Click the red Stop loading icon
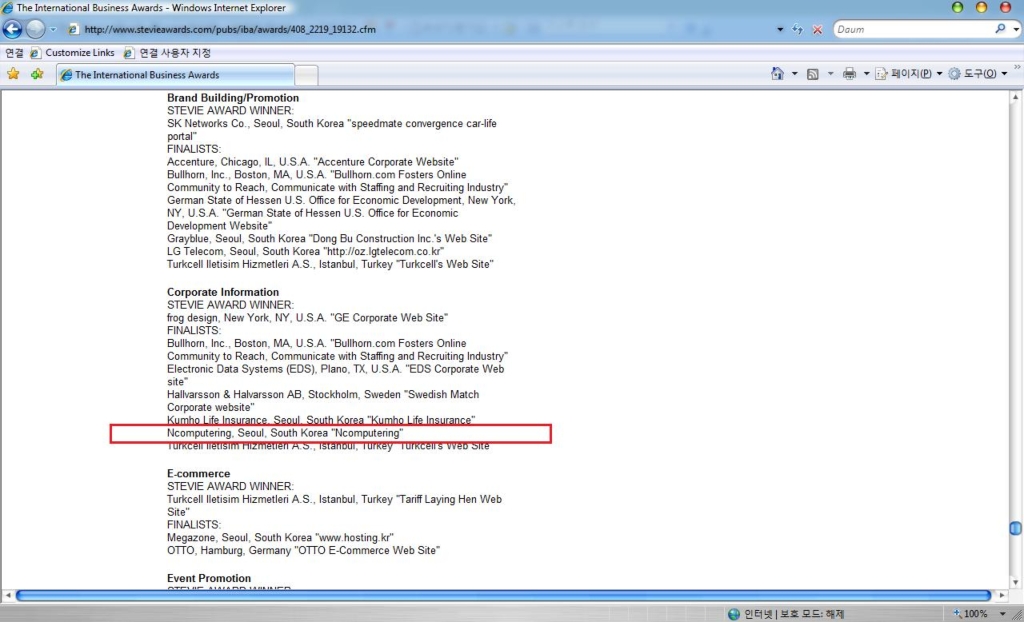 coord(817,29)
